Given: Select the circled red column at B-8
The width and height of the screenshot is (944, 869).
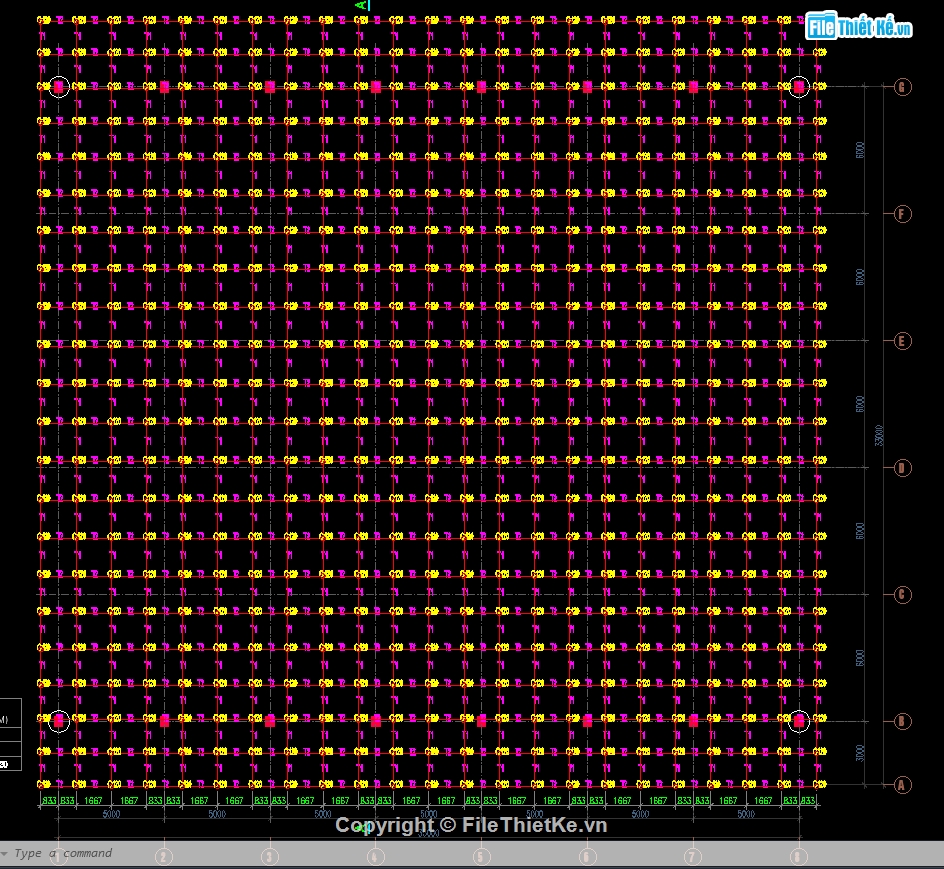Looking at the screenshot, I should [x=799, y=720].
